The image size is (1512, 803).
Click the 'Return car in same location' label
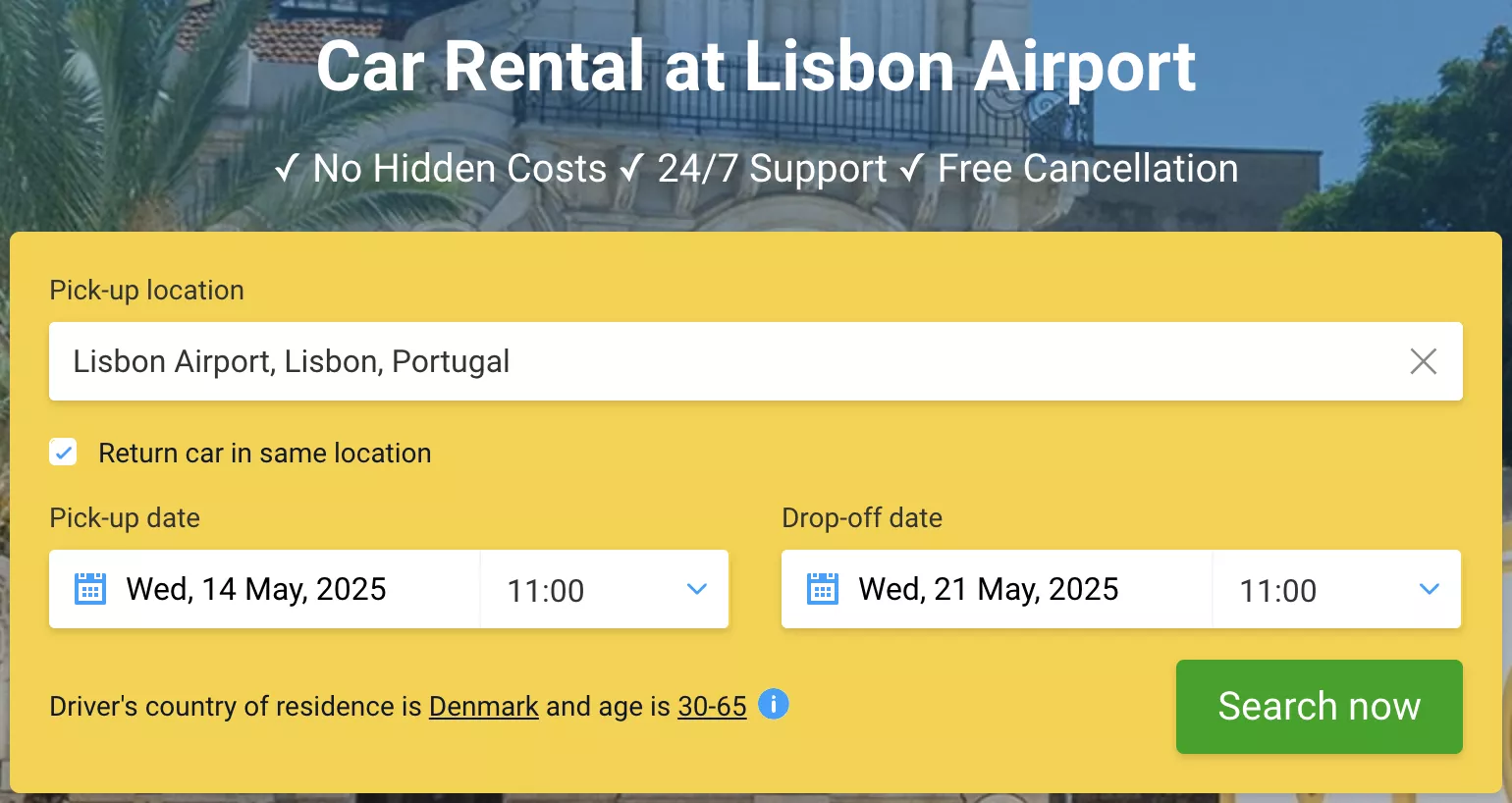[265, 453]
